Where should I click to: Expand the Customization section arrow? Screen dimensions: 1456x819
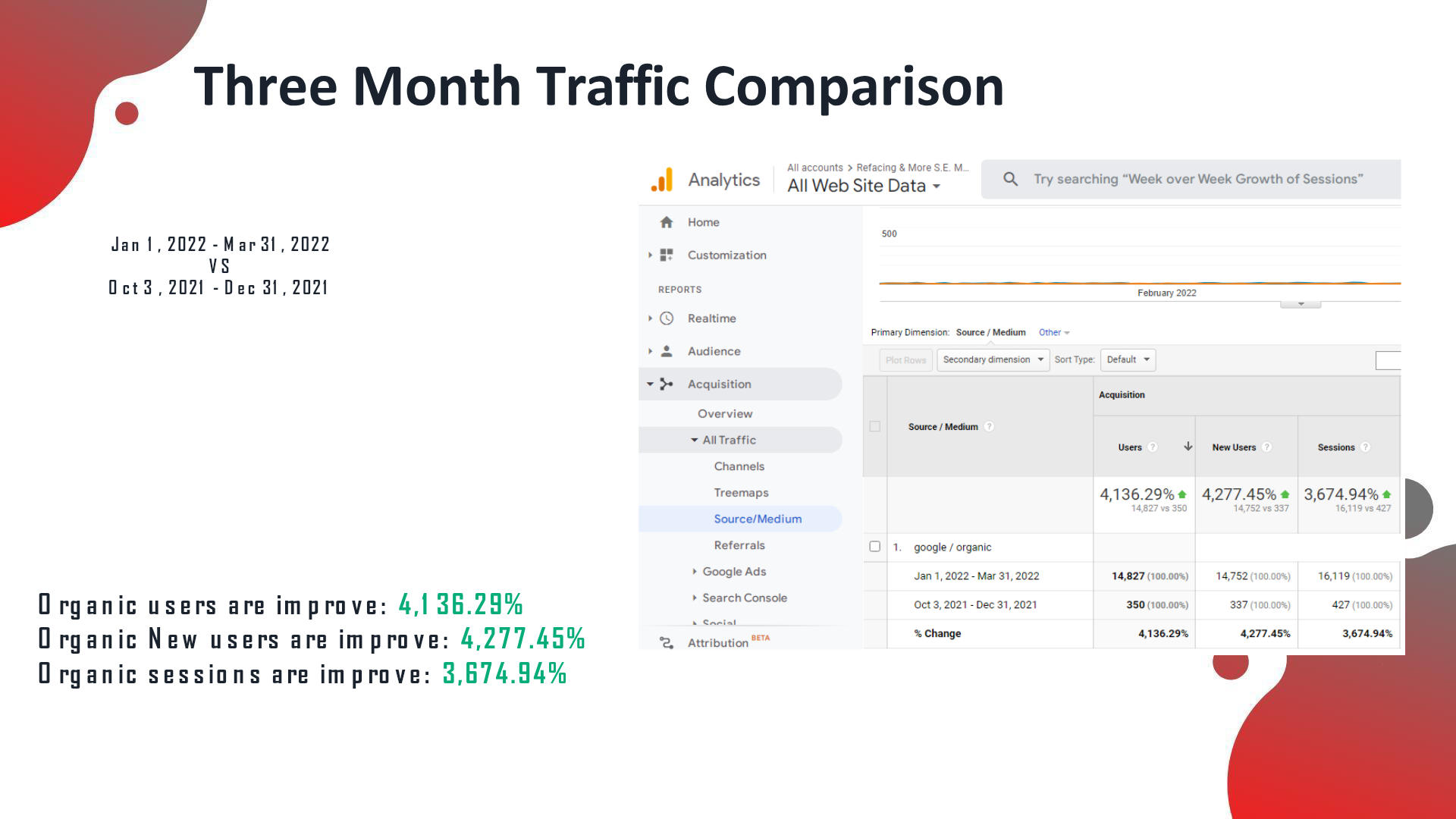point(650,256)
